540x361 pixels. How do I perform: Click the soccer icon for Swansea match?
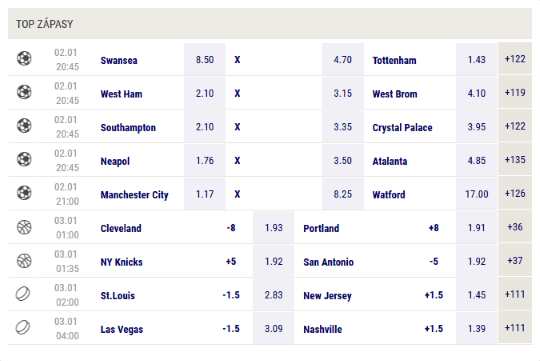[24, 59]
